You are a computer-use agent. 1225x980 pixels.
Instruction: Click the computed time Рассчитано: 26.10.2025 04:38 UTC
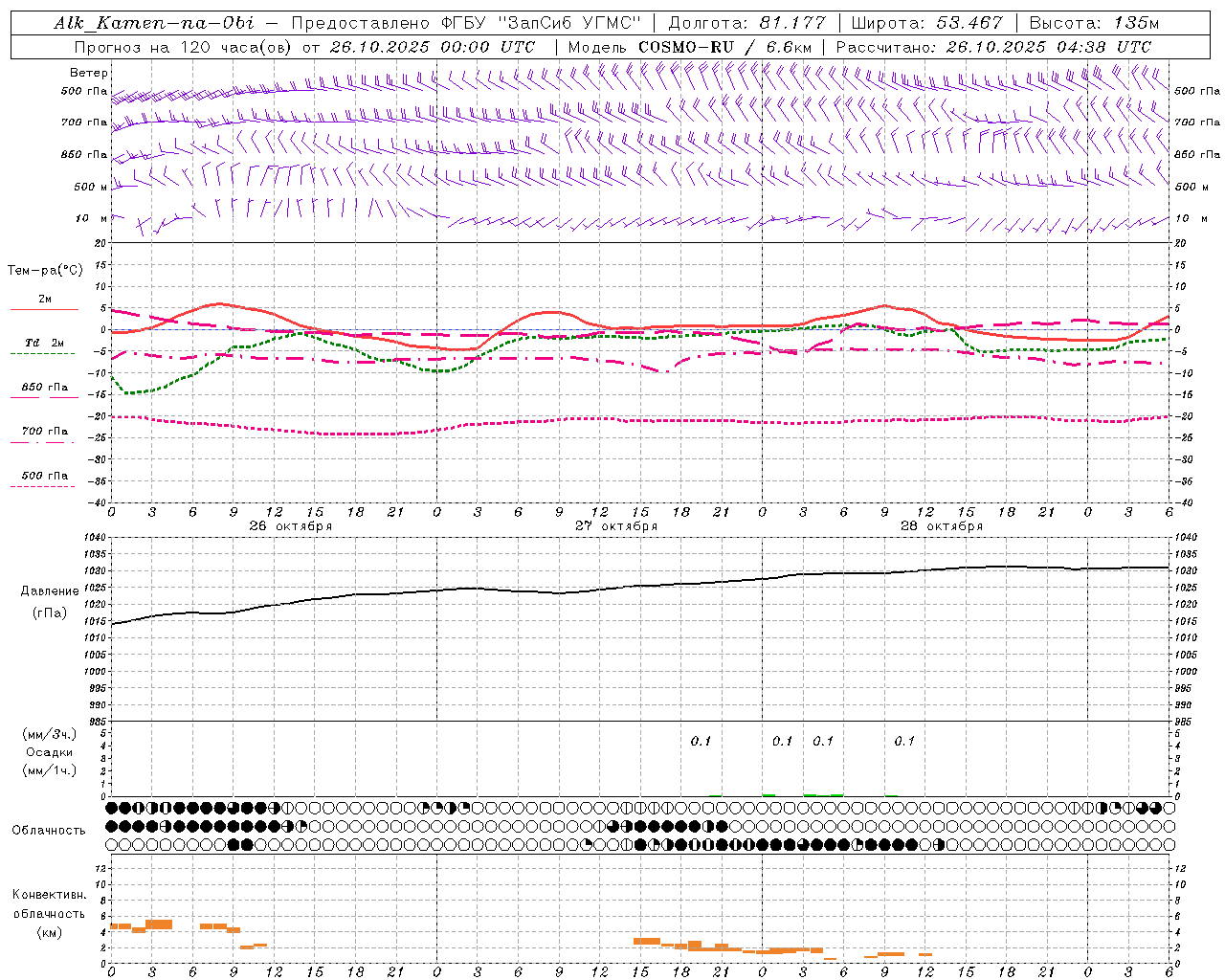(993, 47)
